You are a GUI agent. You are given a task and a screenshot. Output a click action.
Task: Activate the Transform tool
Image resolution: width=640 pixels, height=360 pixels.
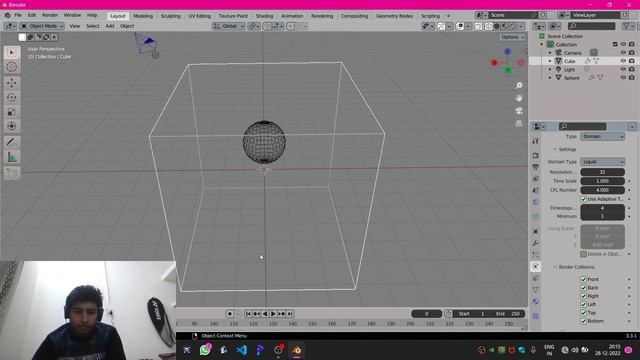pyautogui.click(x=11, y=126)
